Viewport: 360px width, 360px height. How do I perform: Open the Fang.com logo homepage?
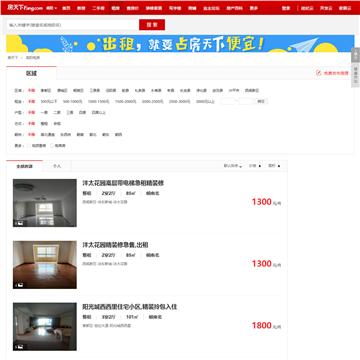[x=25, y=8]
